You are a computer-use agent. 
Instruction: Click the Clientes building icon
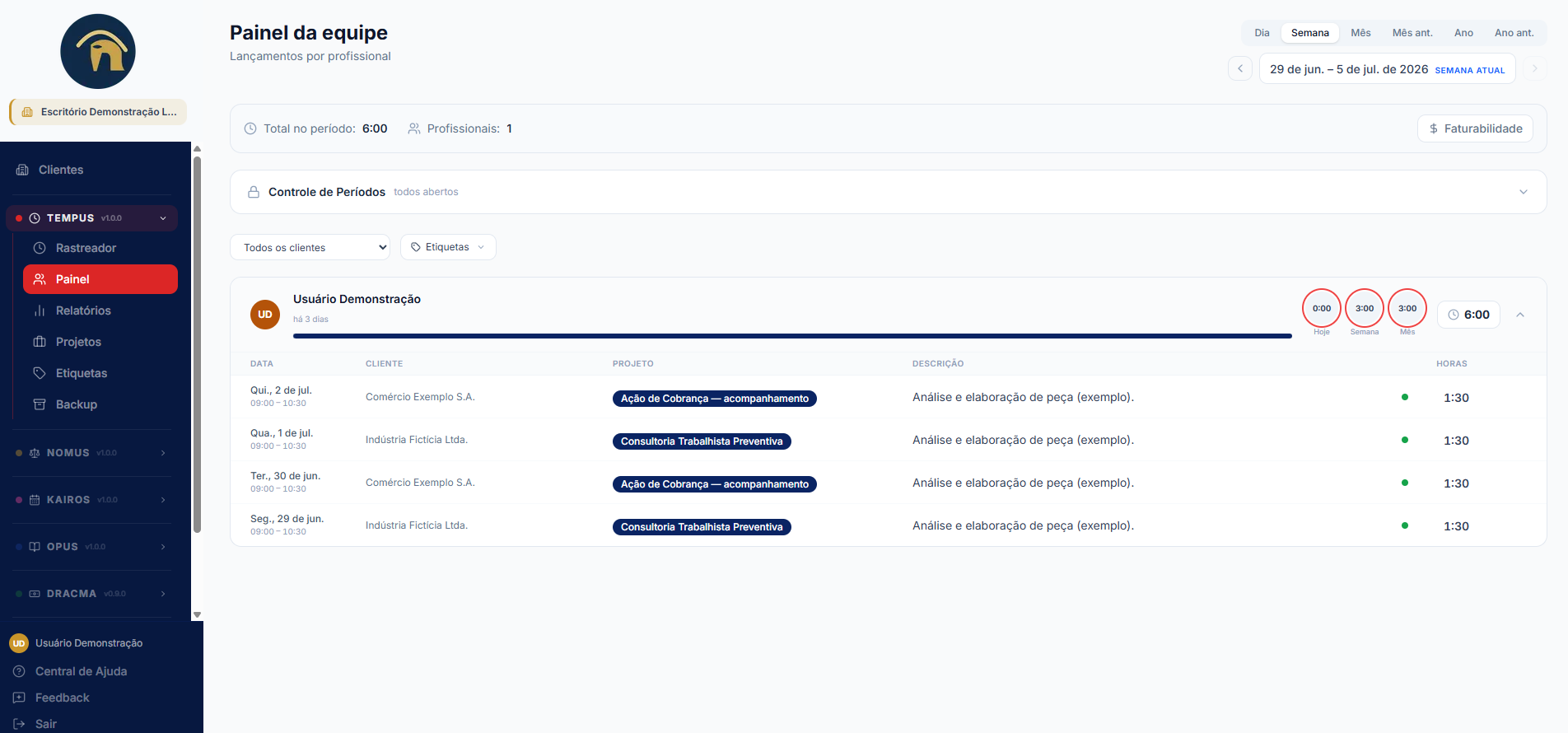[22, 170]
